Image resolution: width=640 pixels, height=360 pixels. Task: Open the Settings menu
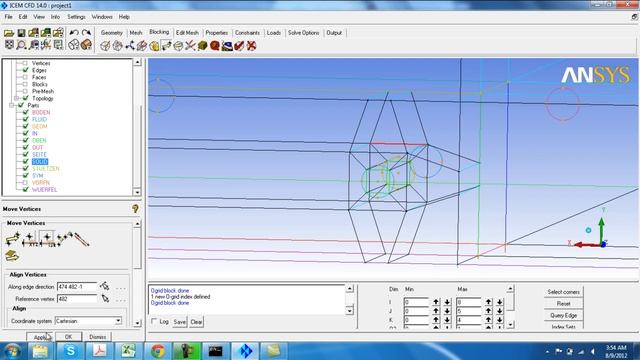[76, 17]
